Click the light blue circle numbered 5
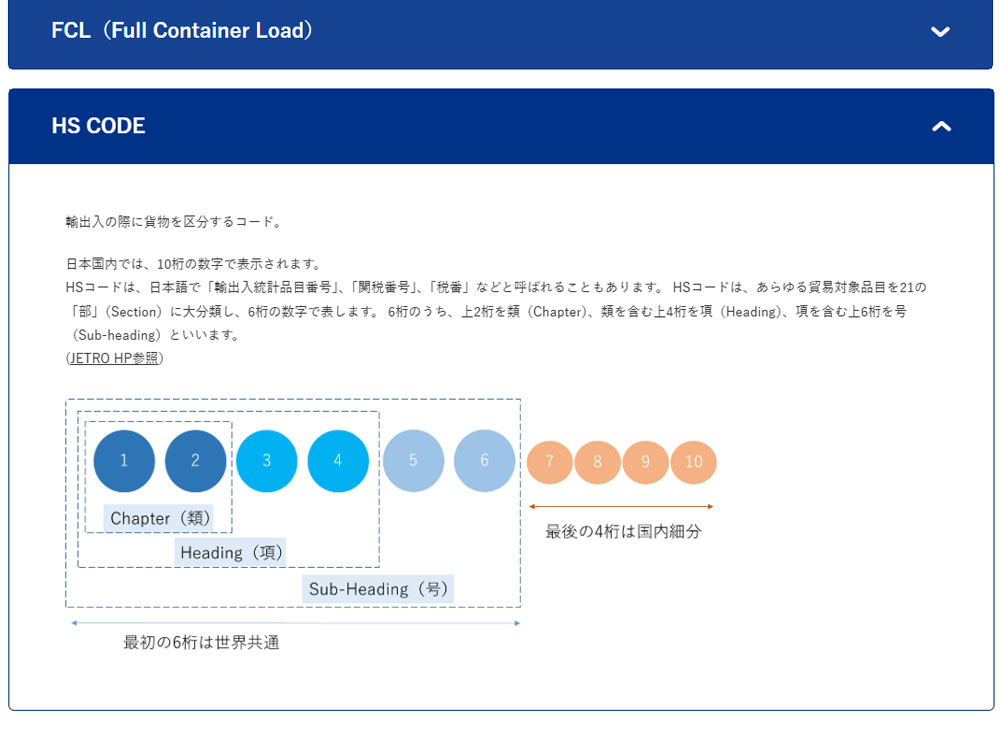 click(x=413, y=460)
